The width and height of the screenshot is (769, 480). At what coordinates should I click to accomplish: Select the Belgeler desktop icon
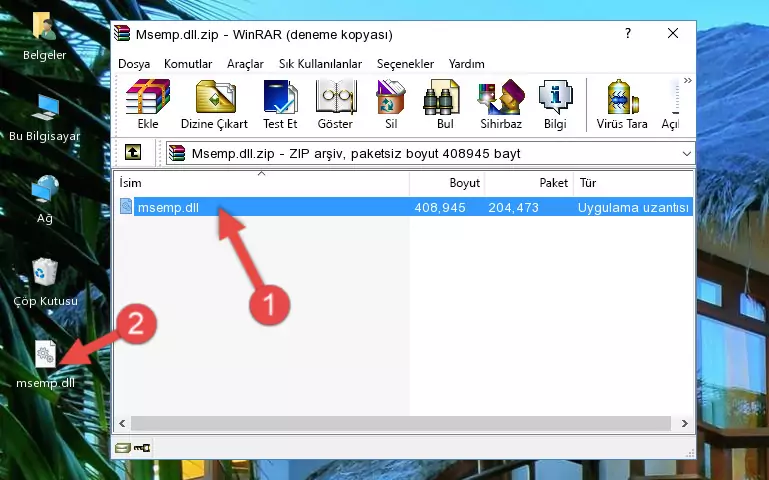tap(45, 36)
